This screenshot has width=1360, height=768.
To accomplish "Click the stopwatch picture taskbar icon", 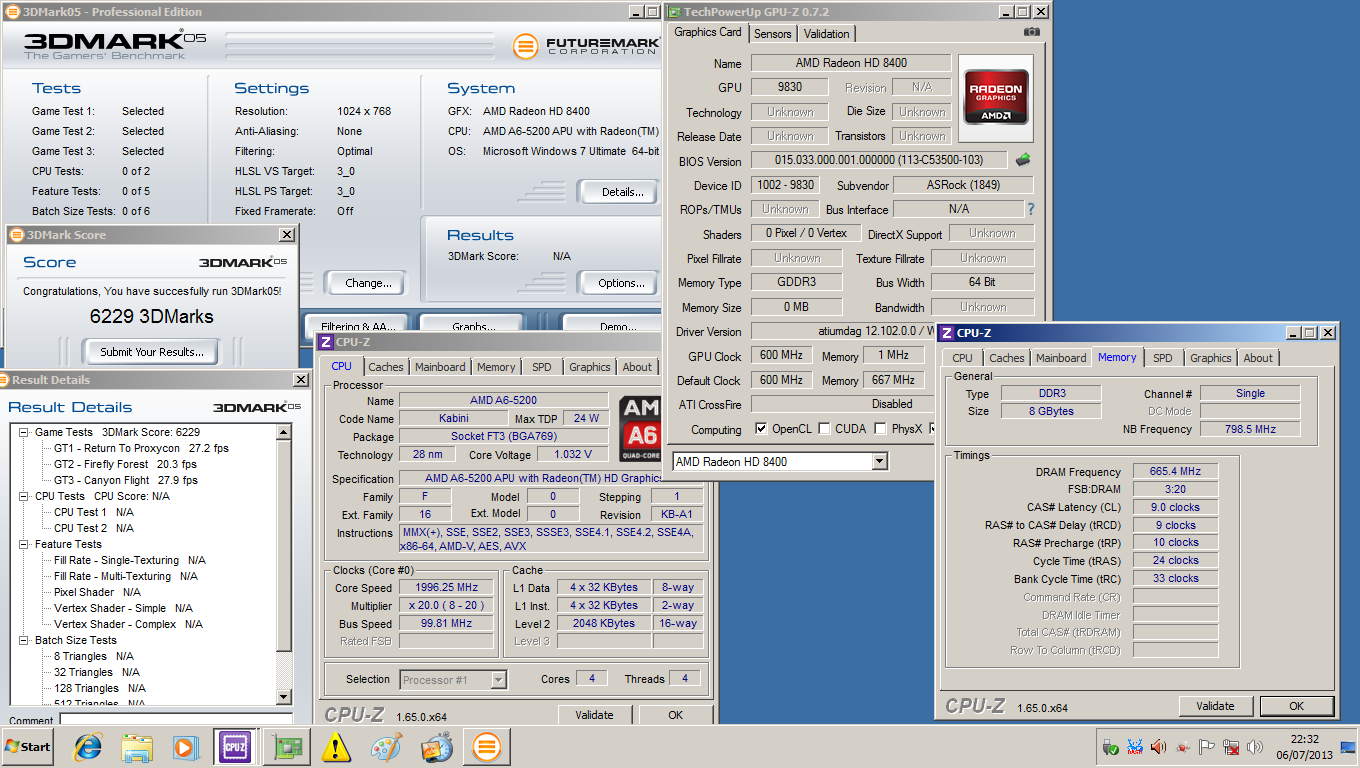I will click(437, 747).
